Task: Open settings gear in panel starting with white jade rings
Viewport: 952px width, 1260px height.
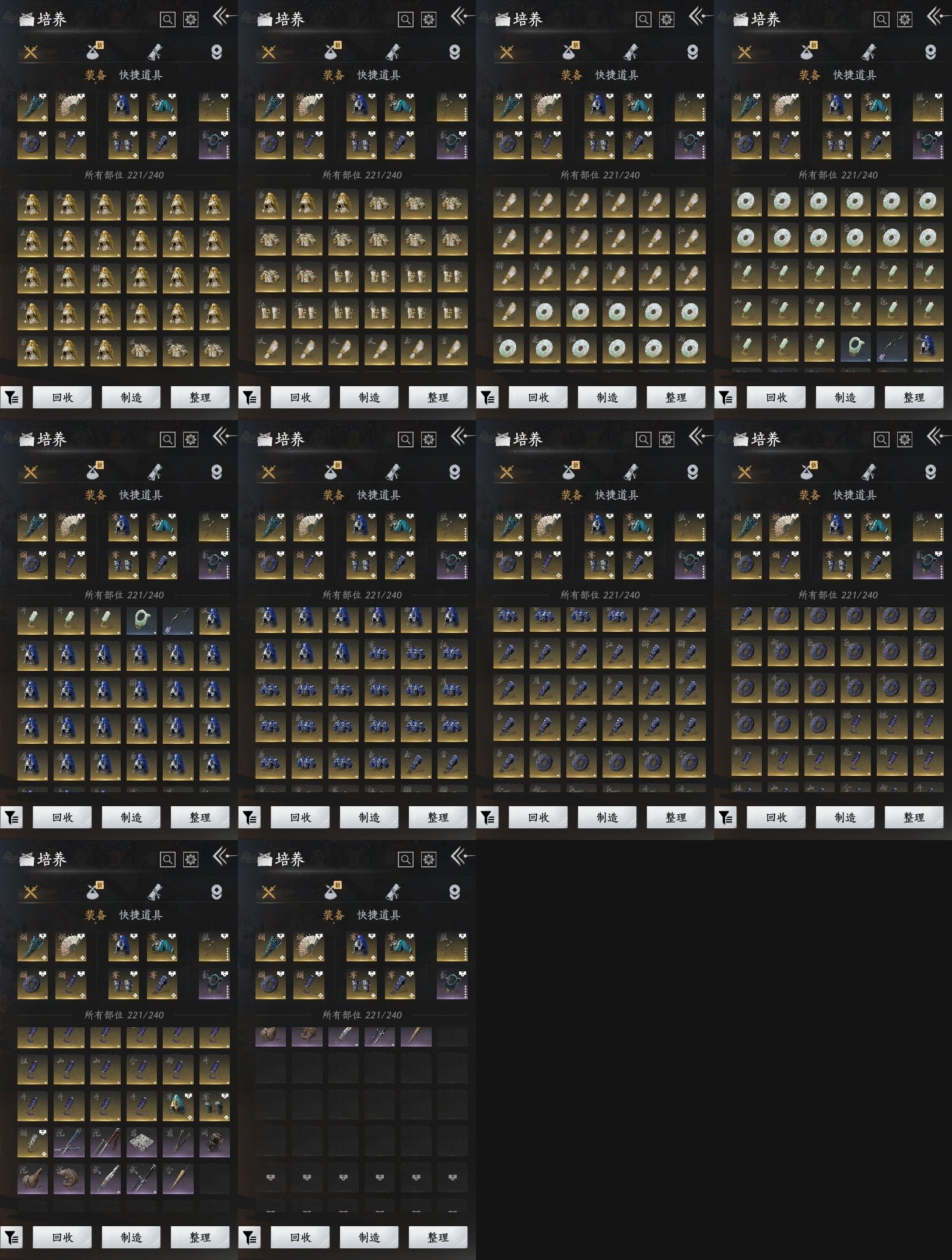Action: [905, 19]
